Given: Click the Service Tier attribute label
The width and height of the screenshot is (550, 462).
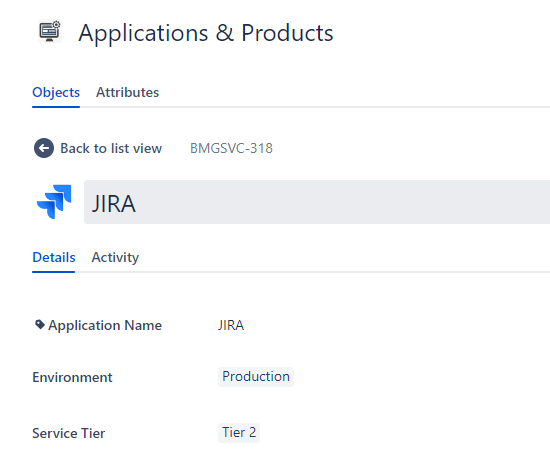Looking at the screenshot, I should coord(69,433).
